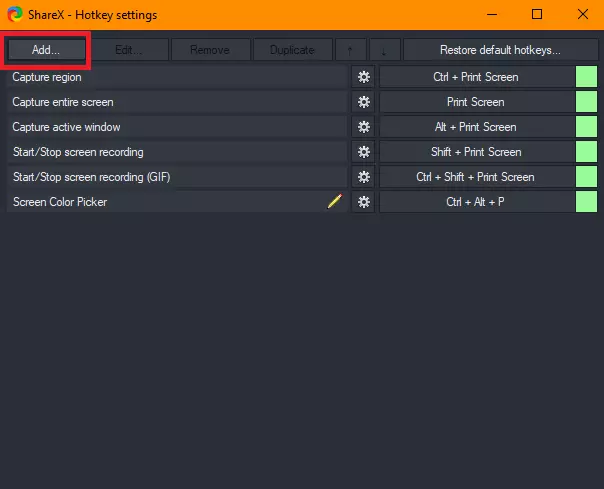Select the Capture entire screen row

177,102
